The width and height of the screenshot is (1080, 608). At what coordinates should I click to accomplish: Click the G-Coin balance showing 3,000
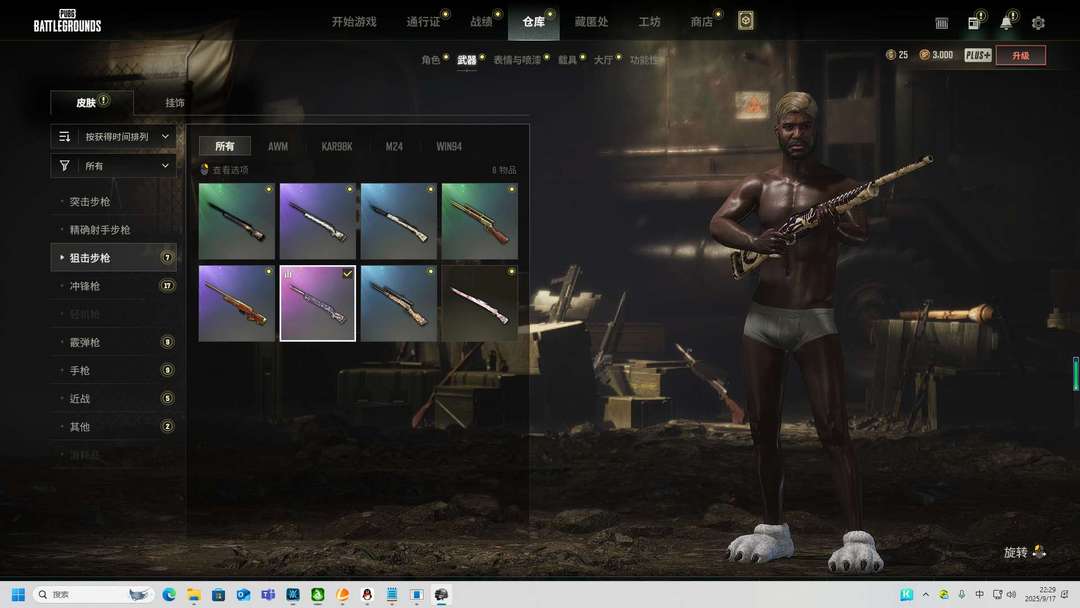point(936,55)
